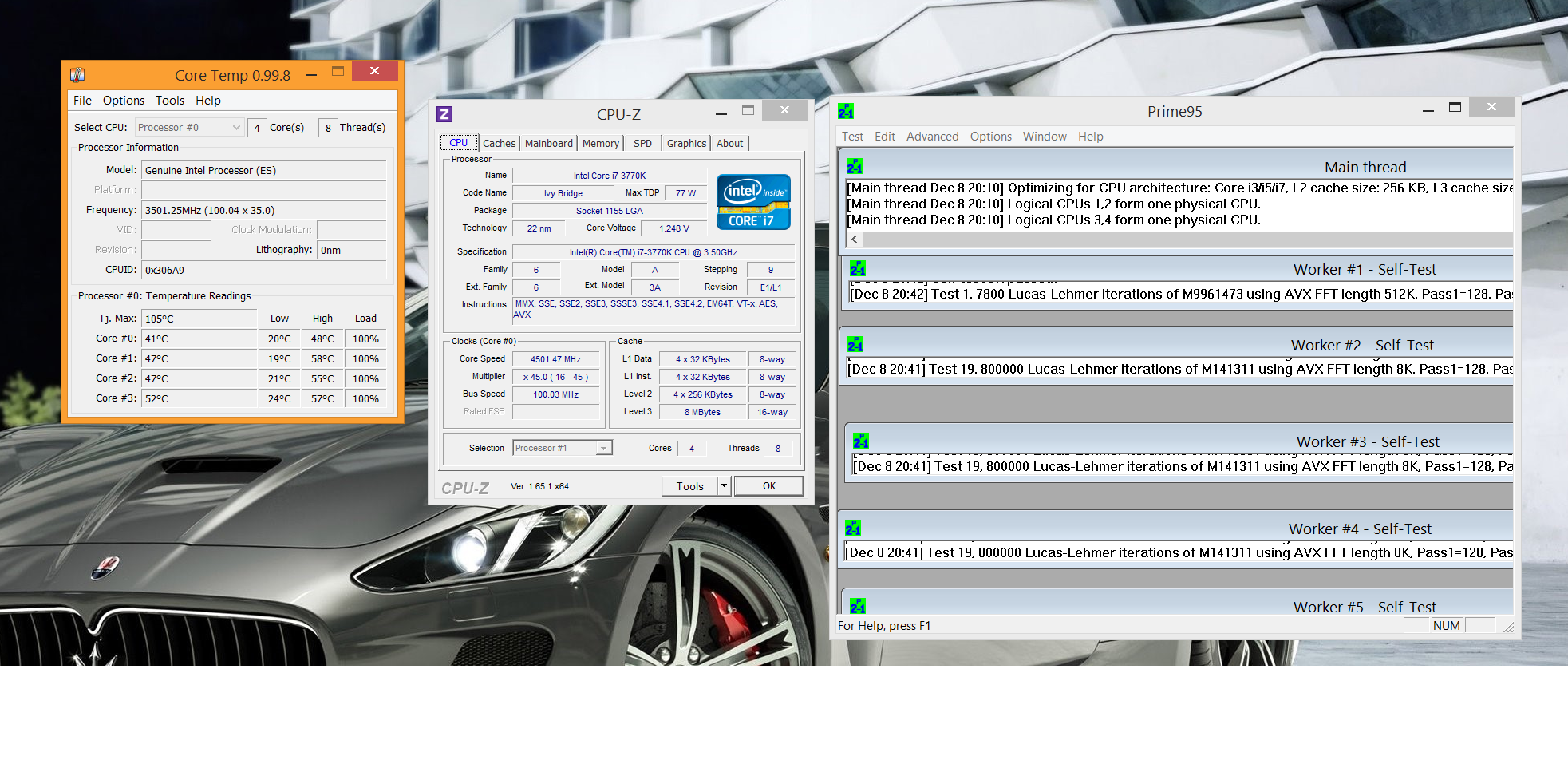Click the CPUID field showing 0x306A9
This screenshot has height=776, width=1568.
264,270
